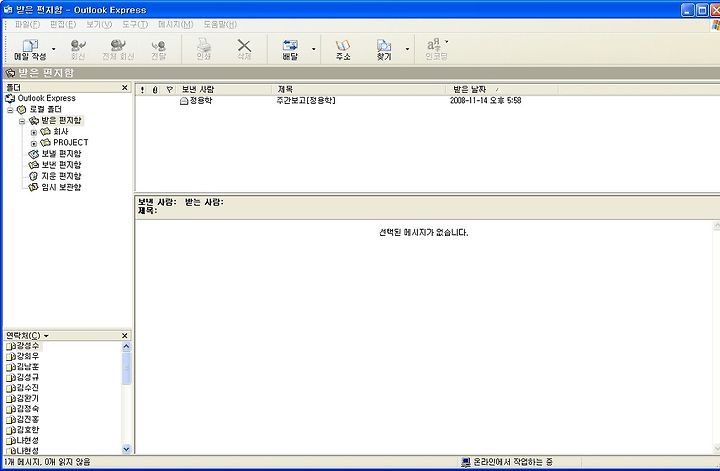Screen dimensions: 720x471
Task: Open the 보낼 편지함 outbox folder
Action: coord(61,153)
